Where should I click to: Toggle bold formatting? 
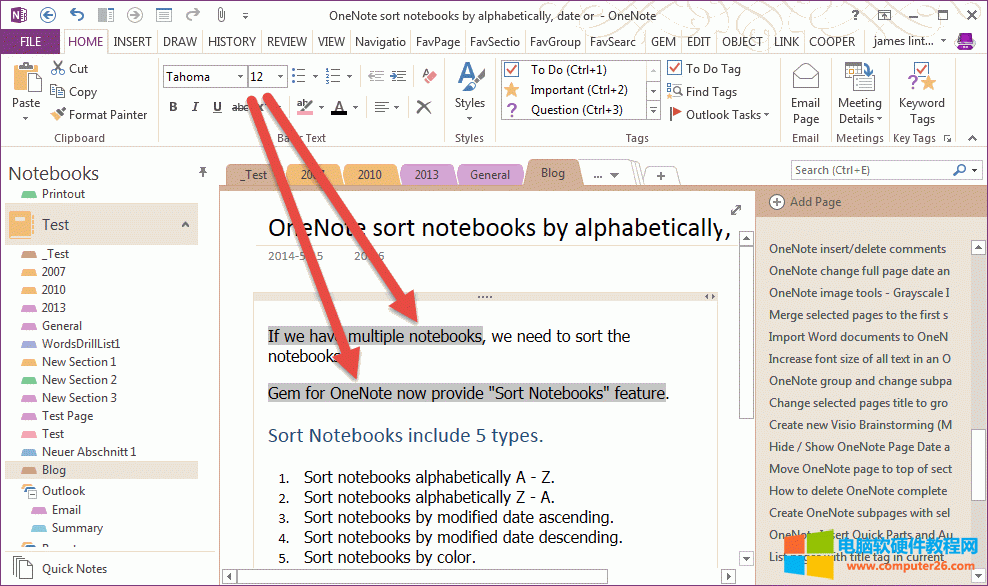tap(172, 106)
